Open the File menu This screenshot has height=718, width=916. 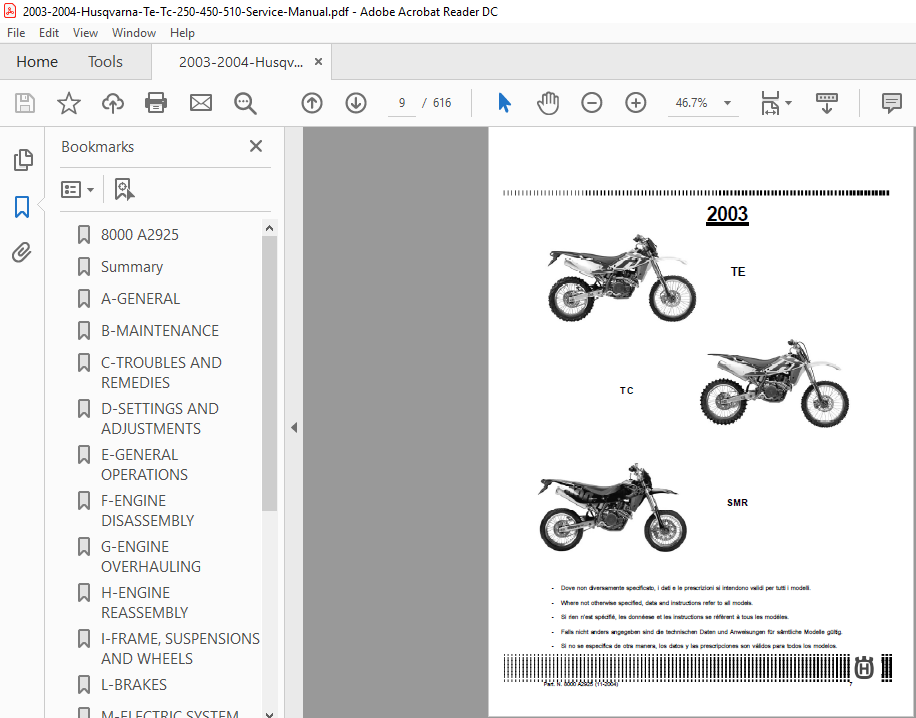point(16,33)
